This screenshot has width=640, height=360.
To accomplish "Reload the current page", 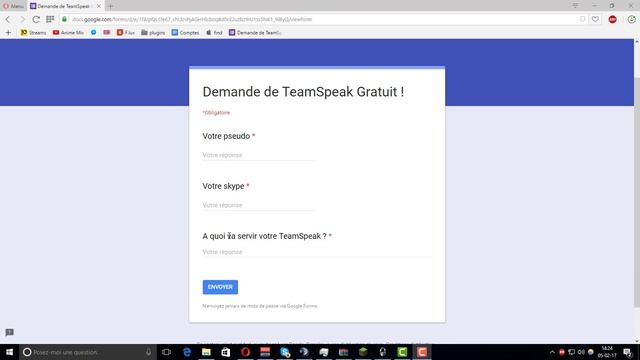I will 36,19.
